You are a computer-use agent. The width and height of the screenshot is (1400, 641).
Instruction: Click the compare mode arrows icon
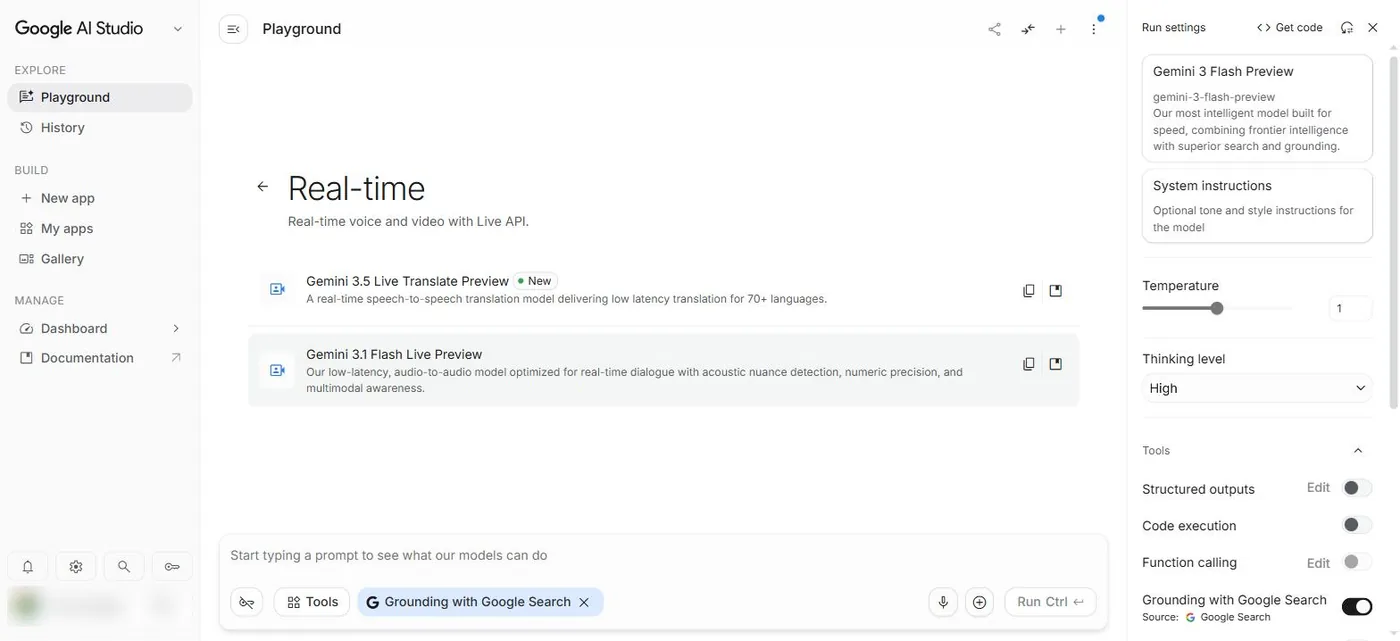tap(1028, 29)
